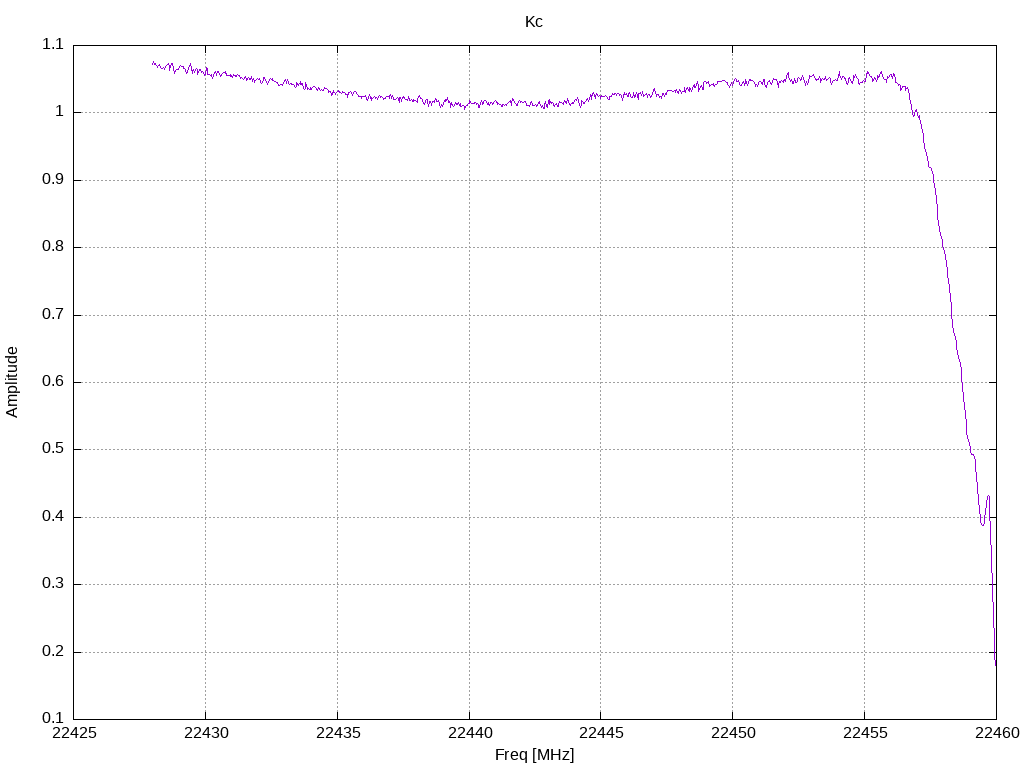Click the x-axis tick label 22430
This screenshot has width=1024, height=768.
[x=206, y=733]
